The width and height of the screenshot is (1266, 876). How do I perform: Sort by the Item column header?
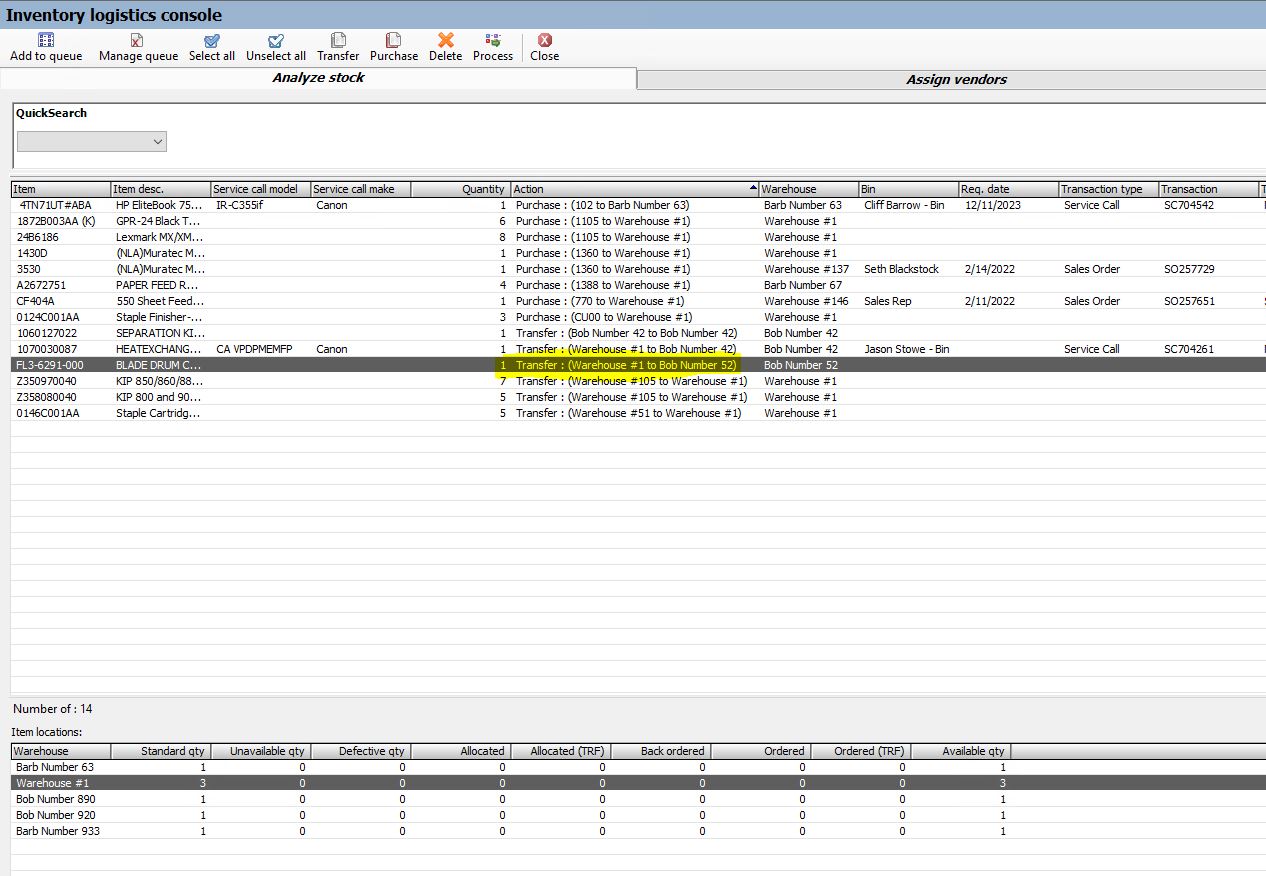tap(61, 189)
